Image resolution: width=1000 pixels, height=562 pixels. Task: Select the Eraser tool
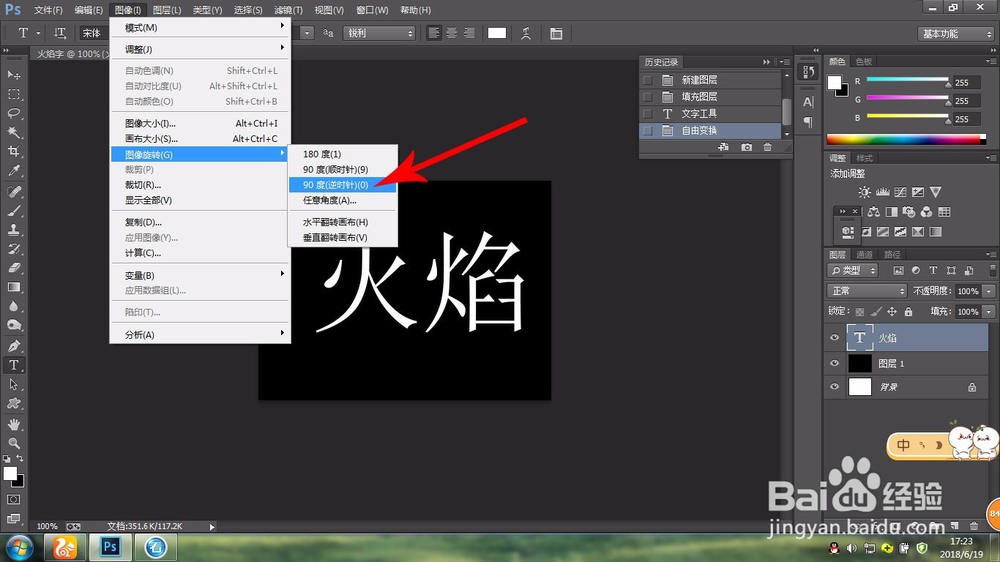(13, 268)
